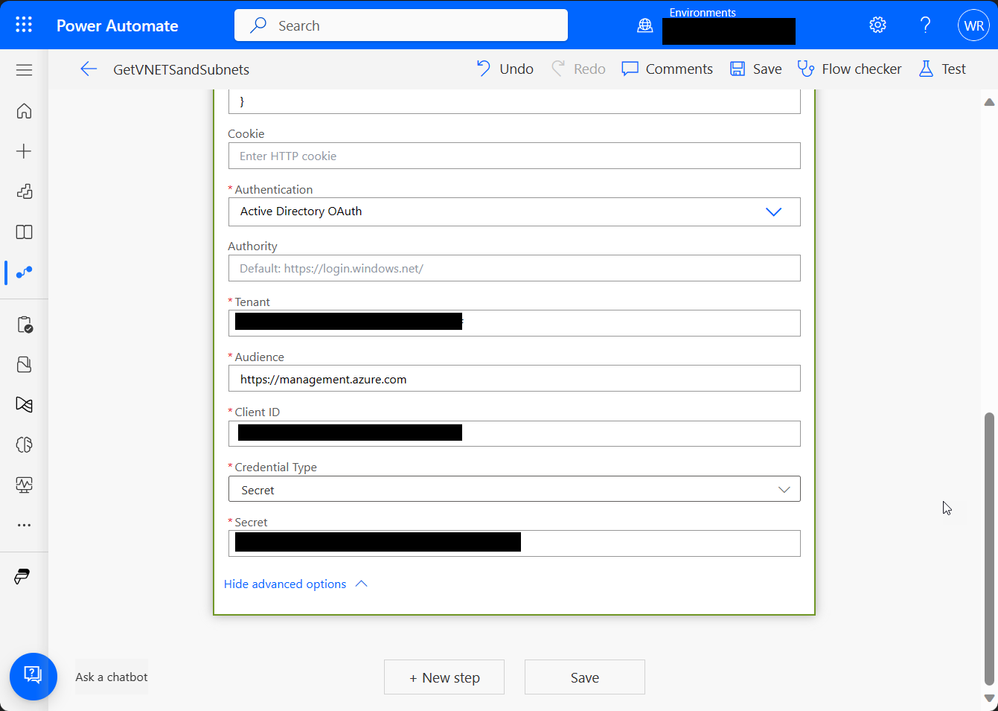Click the Authority input field

pyautogui.click(x=514, y=269)
